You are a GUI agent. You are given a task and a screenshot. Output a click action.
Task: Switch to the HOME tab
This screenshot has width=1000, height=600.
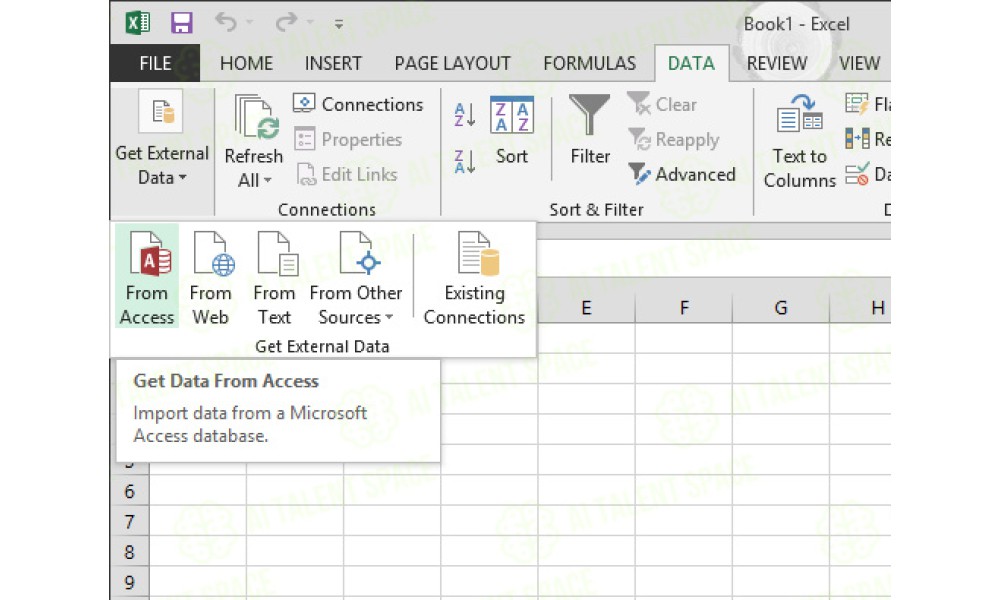pos(246,63)
